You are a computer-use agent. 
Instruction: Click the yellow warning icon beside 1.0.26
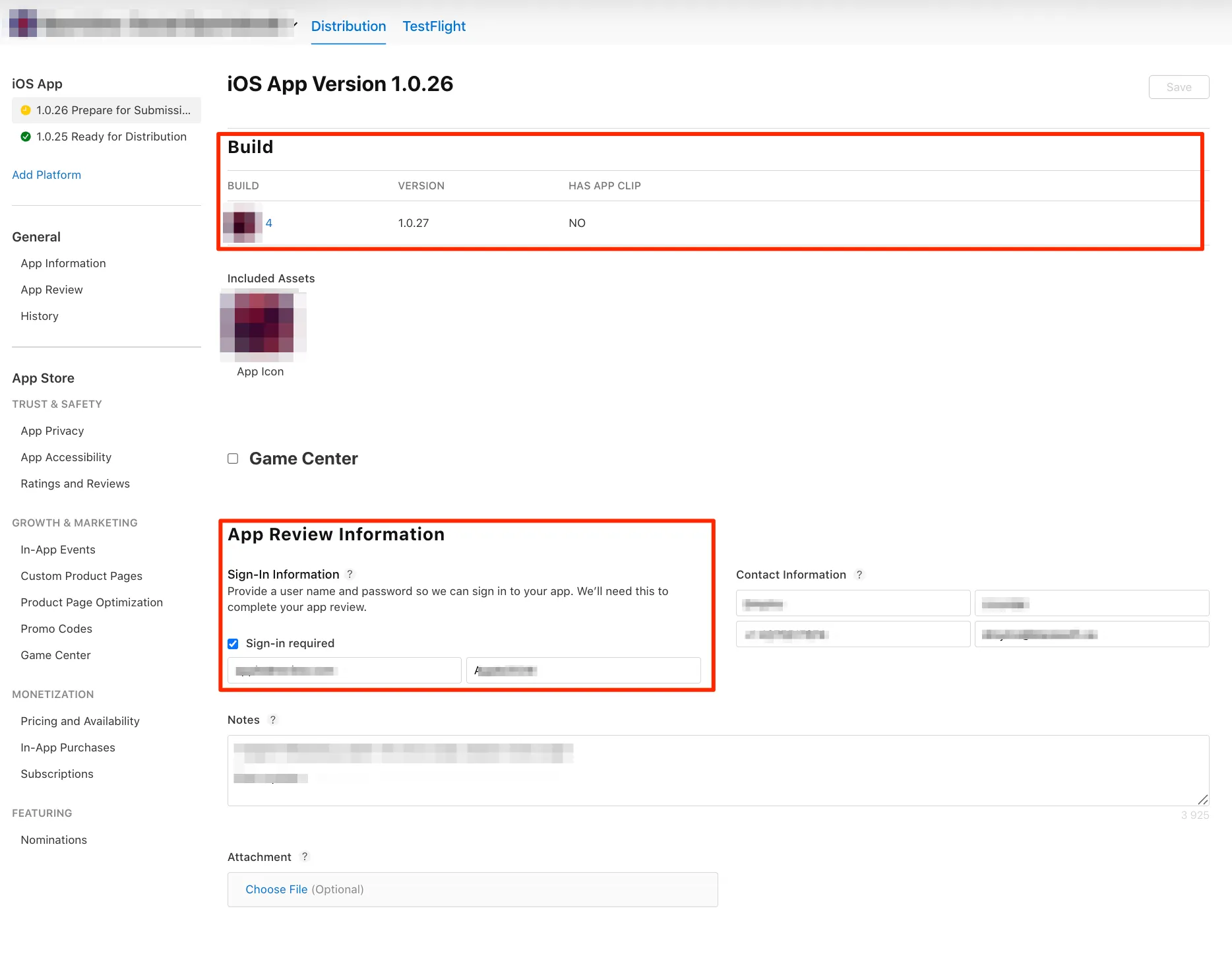pos(26,110)
